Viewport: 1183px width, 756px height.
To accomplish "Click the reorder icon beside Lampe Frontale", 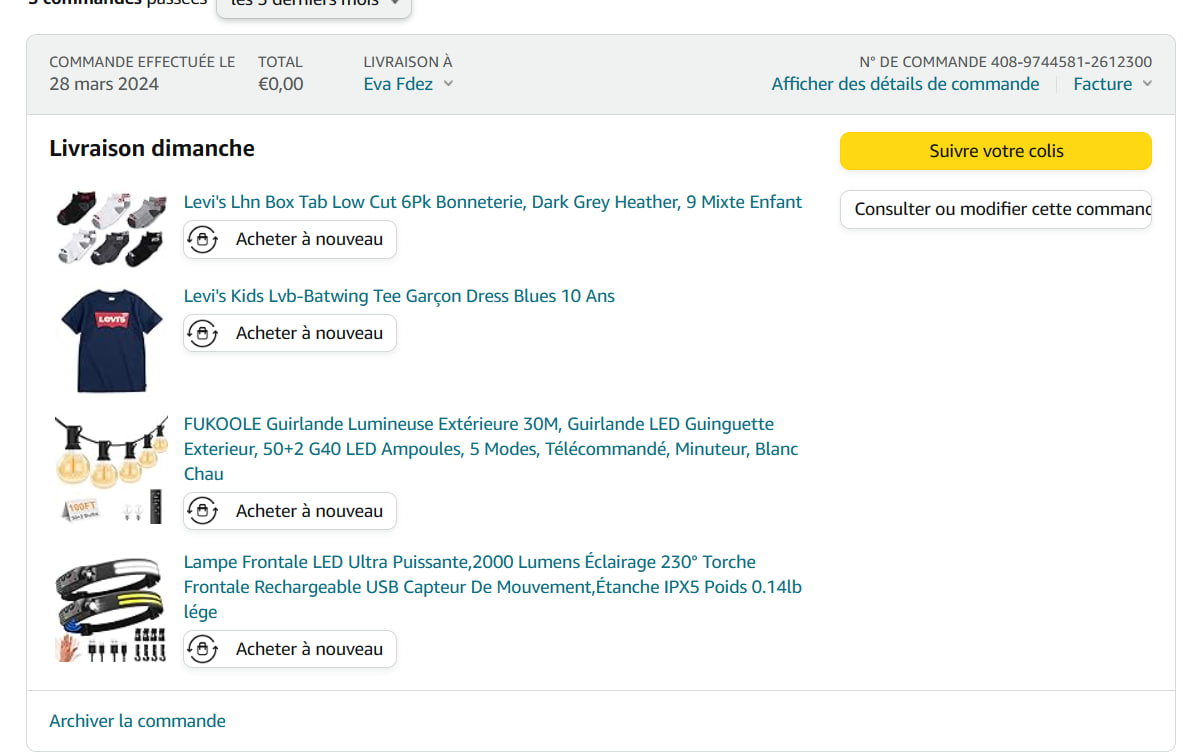I will 203,649.
